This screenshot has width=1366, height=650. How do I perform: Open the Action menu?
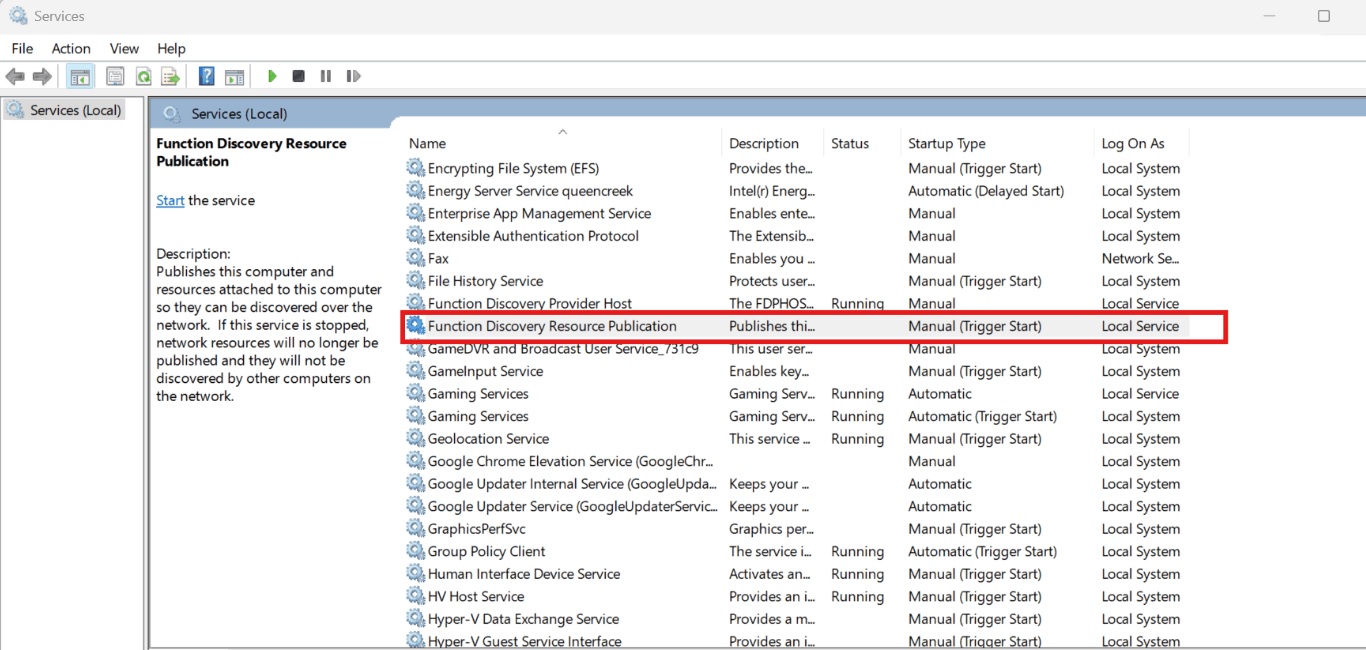[70, 48]
